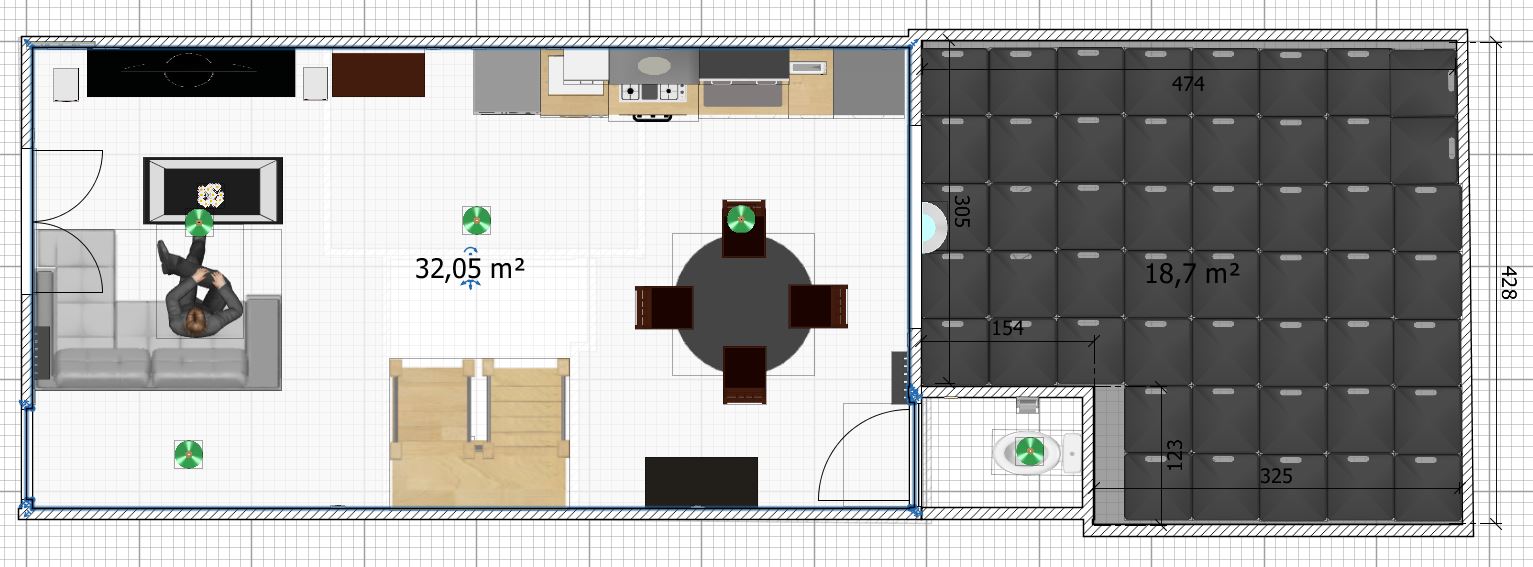Select the double door on the left wall
Image resolution: width=1533 pixels, height=567 pixels.
pyautogui.click(x=68, y=220)
